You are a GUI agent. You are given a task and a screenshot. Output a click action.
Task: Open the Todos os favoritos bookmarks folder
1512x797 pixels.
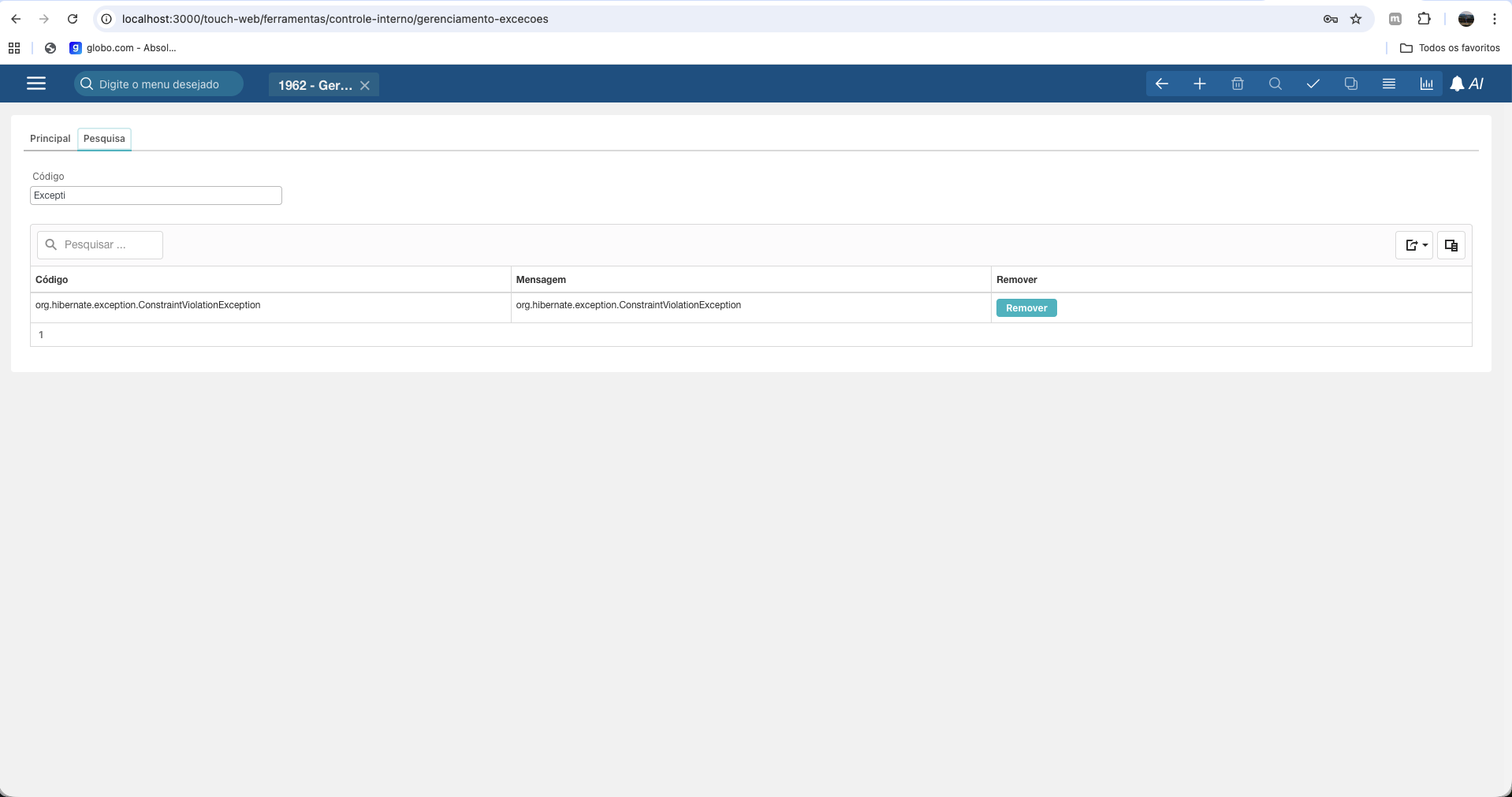(1450, 48)
